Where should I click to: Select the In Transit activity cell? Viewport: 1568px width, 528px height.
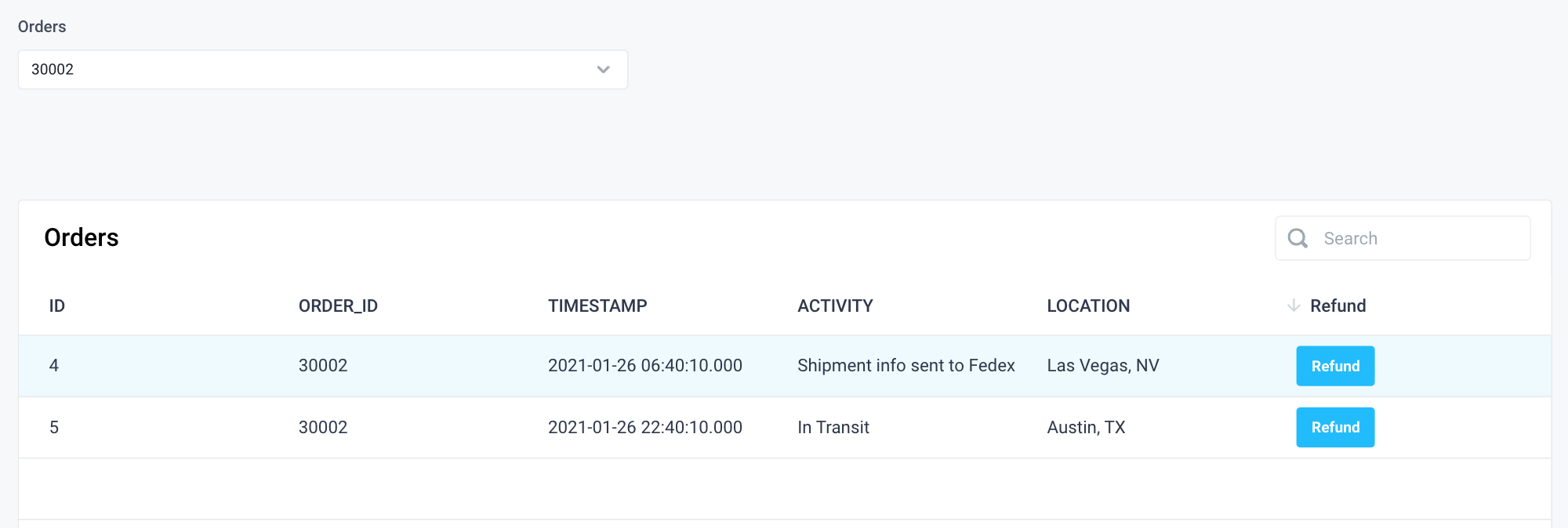(x=833, y=427)
